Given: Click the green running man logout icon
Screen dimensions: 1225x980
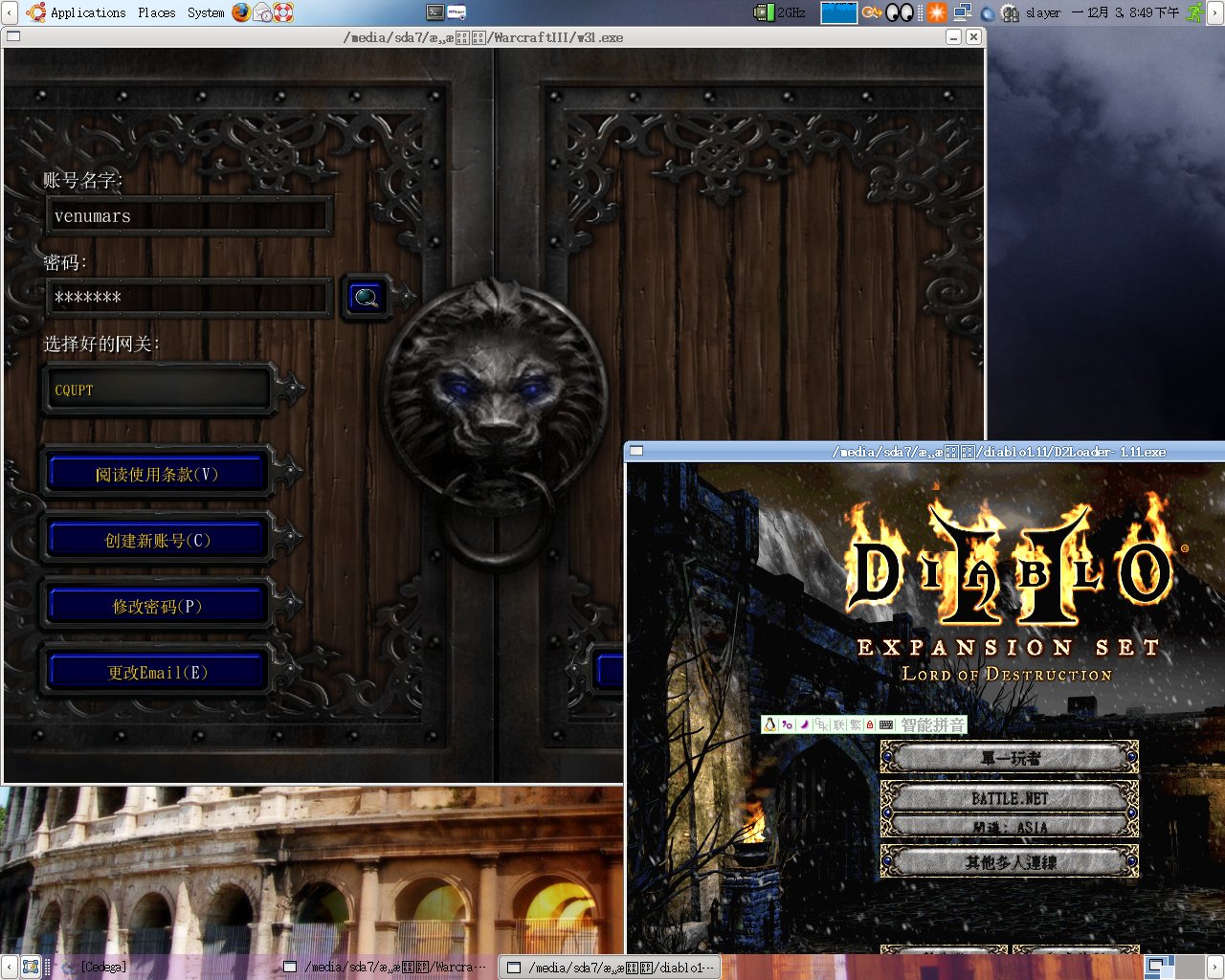Looking at the screenshot, I should coord(1195,12).
